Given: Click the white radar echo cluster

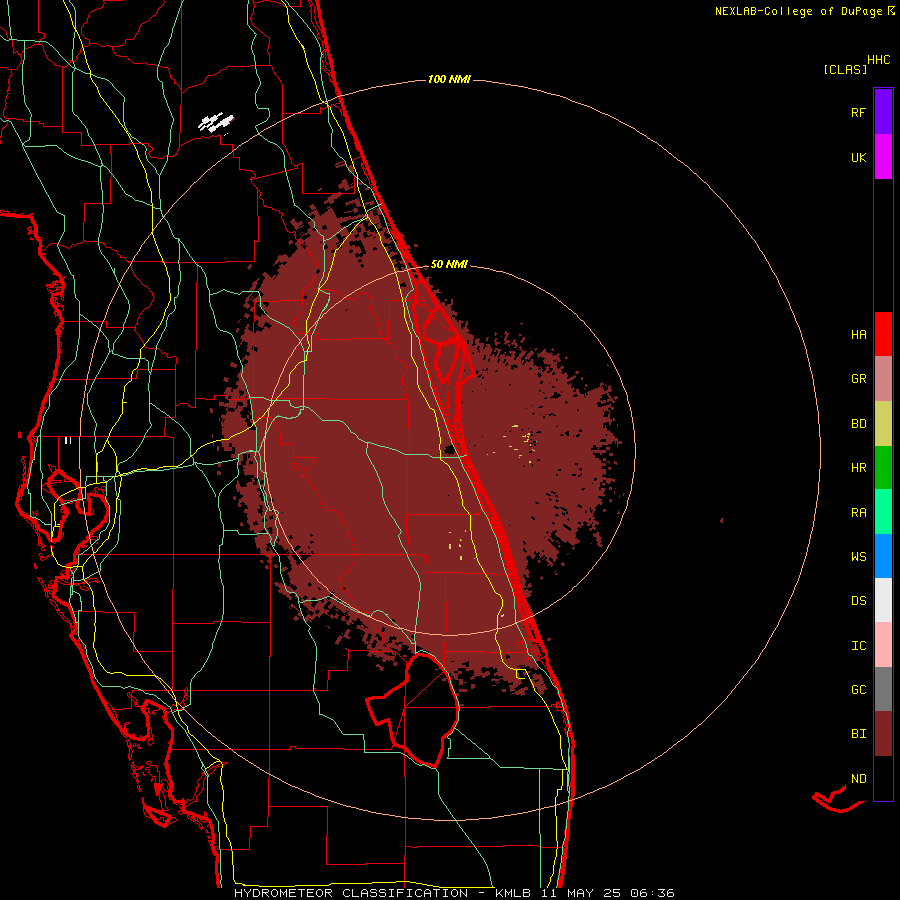Looking at the screenshot, I should pyautogui.click(x=216, y=123).
